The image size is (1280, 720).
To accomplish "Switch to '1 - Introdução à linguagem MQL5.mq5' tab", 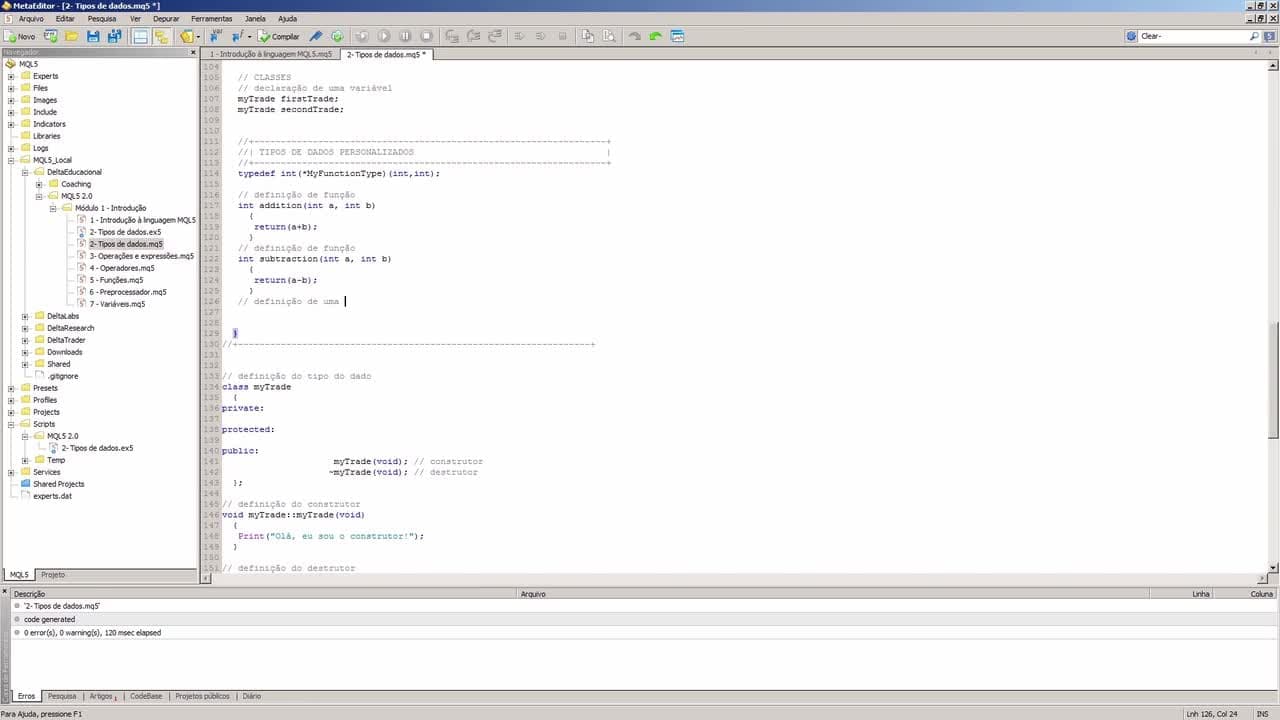I will coord(270,54).
